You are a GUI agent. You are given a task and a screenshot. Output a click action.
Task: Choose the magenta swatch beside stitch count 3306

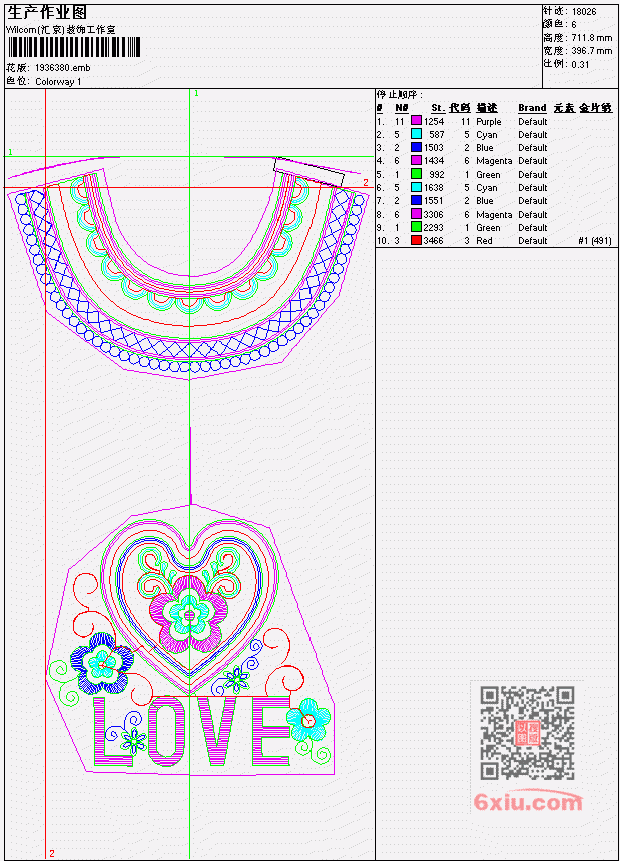tap(416, 214)
